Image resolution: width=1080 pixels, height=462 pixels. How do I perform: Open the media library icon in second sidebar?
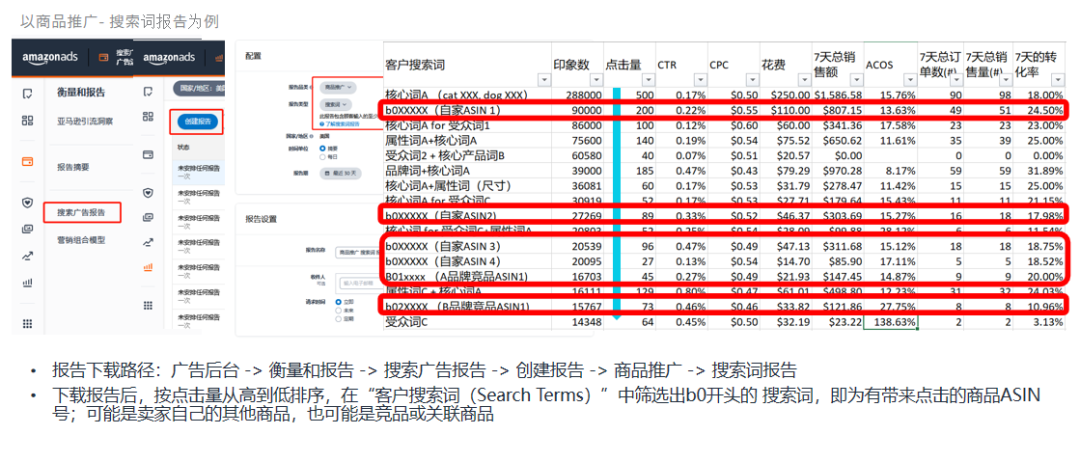pyautogui.click(x=147, y=218)
